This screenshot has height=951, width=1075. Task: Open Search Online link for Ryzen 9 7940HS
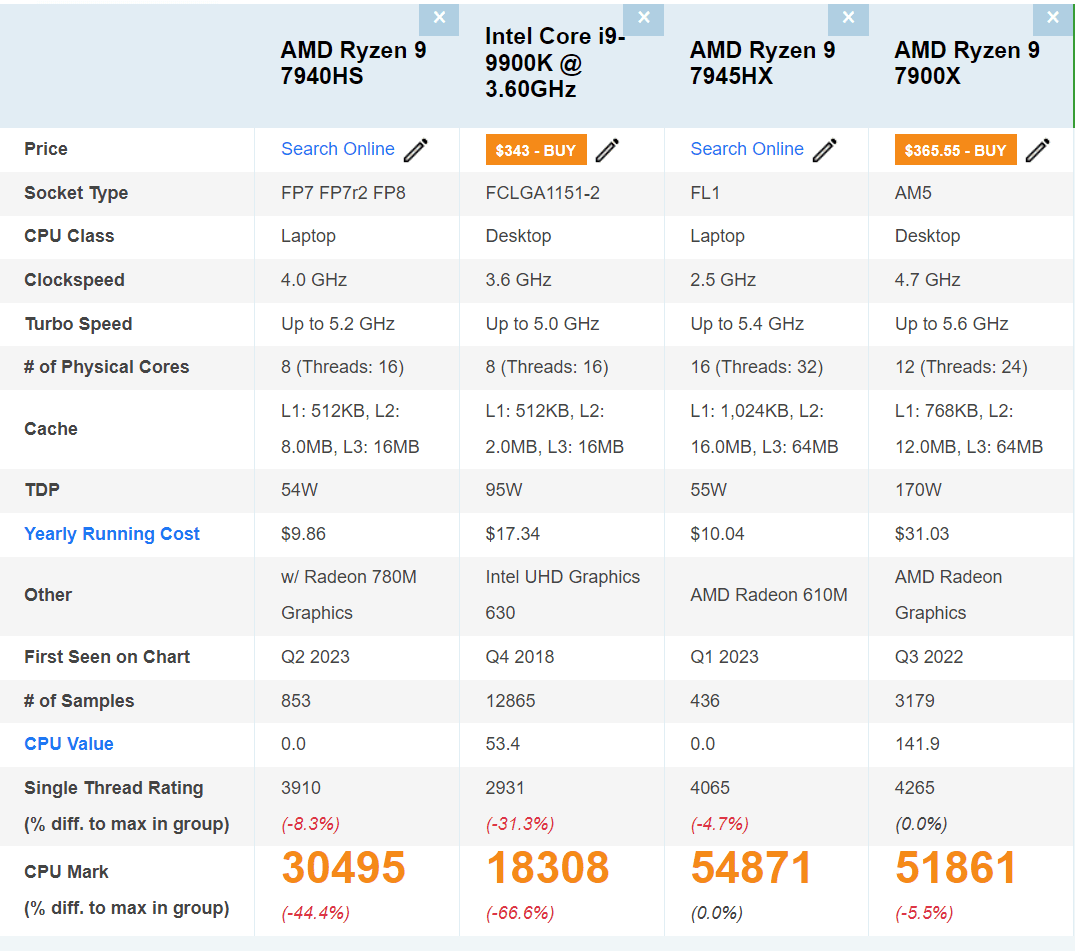337,149
